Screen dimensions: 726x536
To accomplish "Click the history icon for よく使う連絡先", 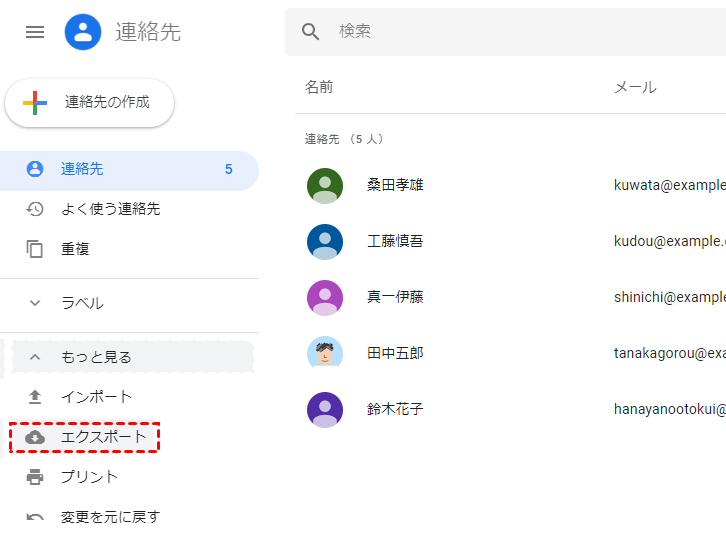I will [35, 209].
